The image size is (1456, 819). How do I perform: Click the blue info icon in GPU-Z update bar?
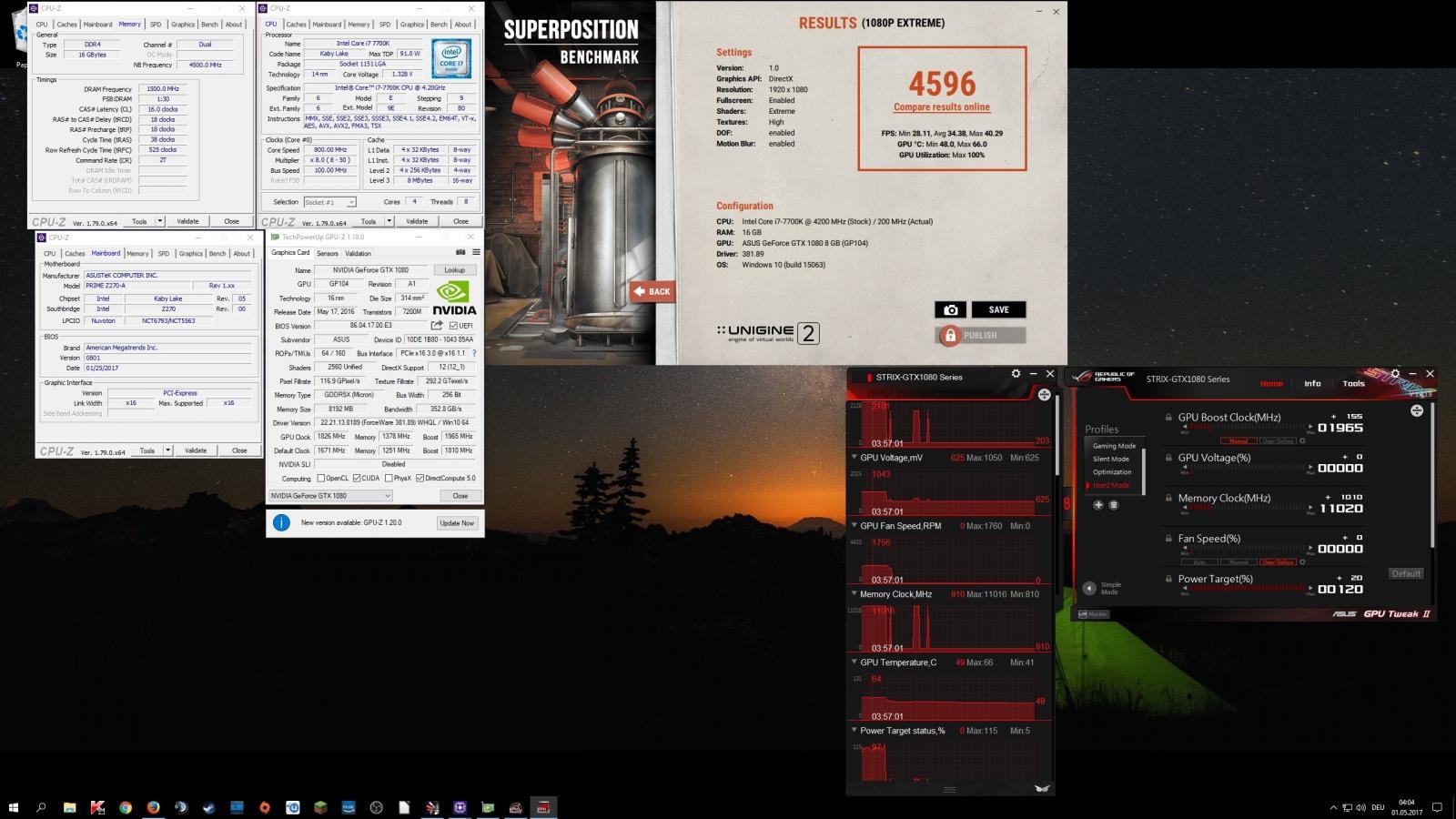281,522
